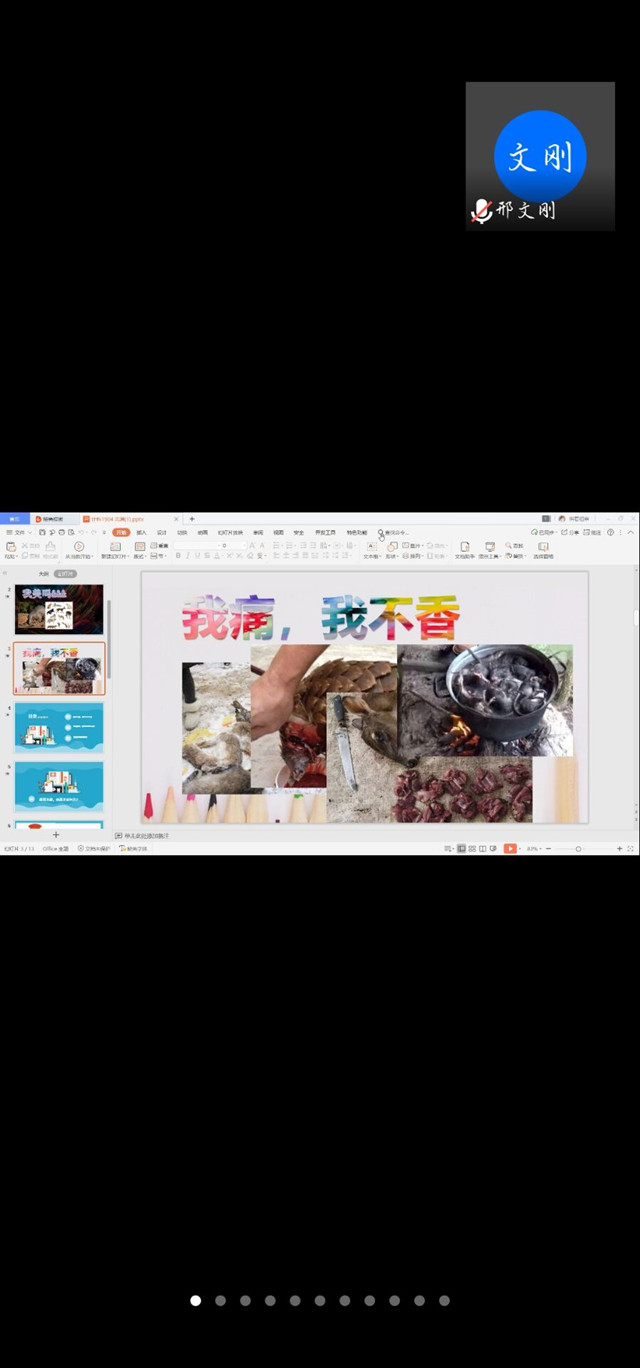This screenshot has height=1368, width=640.
Task: Toggle Bold formatting
Action: pos(178,555)
